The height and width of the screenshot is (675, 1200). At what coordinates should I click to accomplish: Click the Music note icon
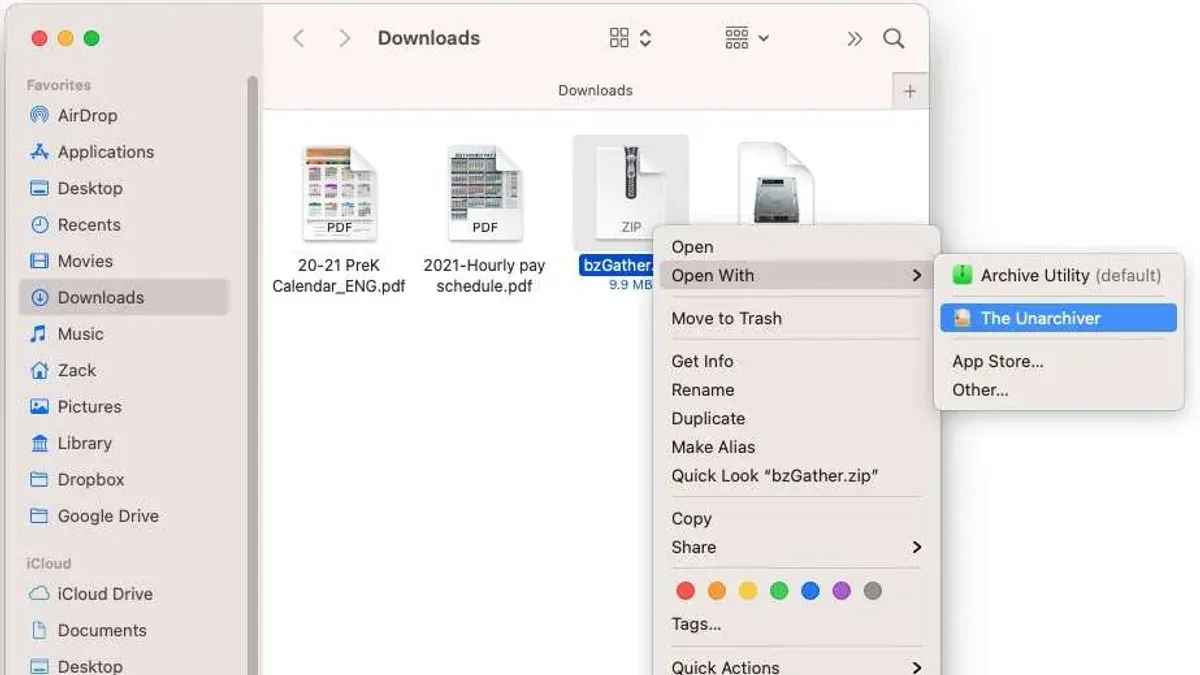pos(39,334)
